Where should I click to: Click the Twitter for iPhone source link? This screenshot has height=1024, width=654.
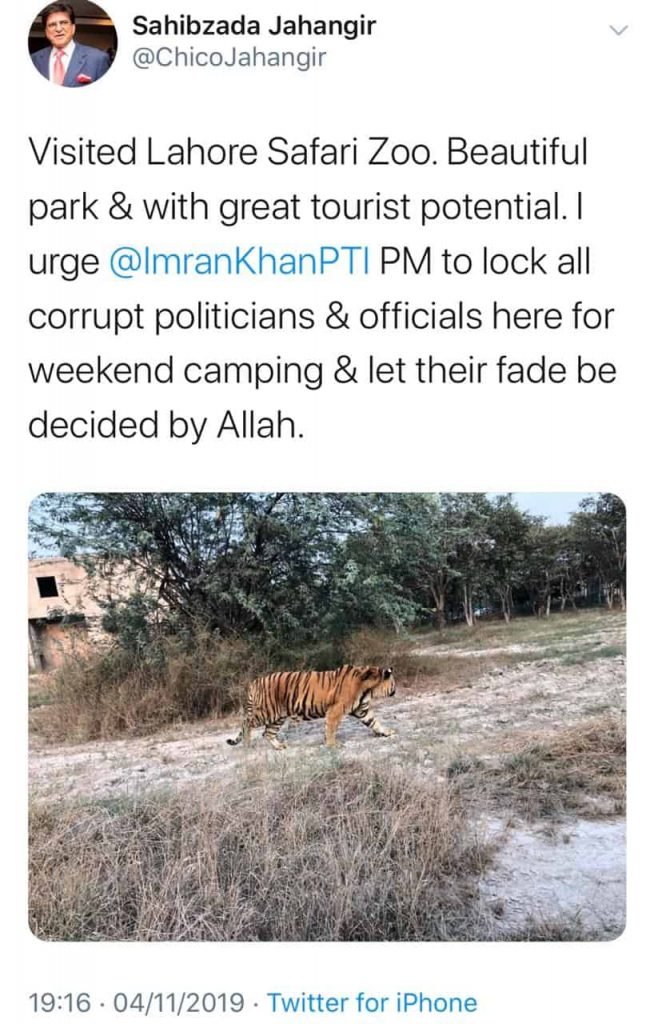coord(372,1001)
